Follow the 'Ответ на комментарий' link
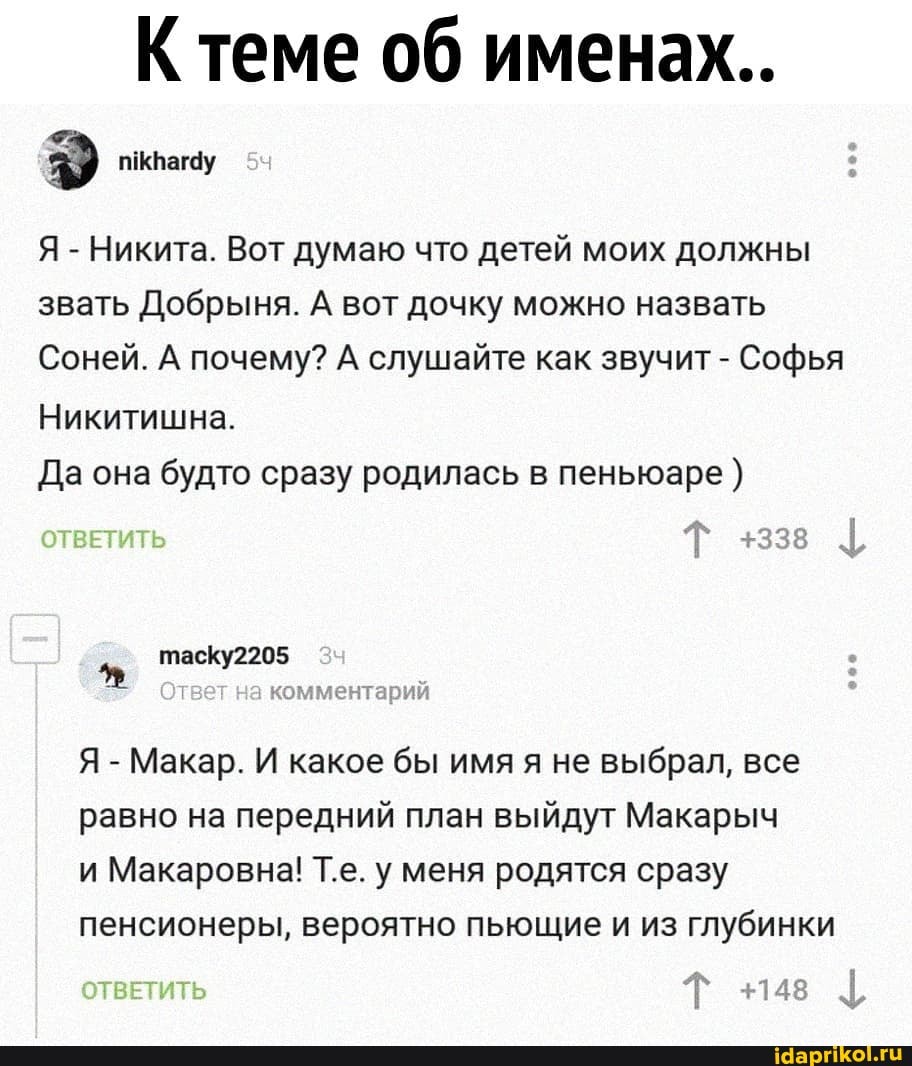 point(294,689)
